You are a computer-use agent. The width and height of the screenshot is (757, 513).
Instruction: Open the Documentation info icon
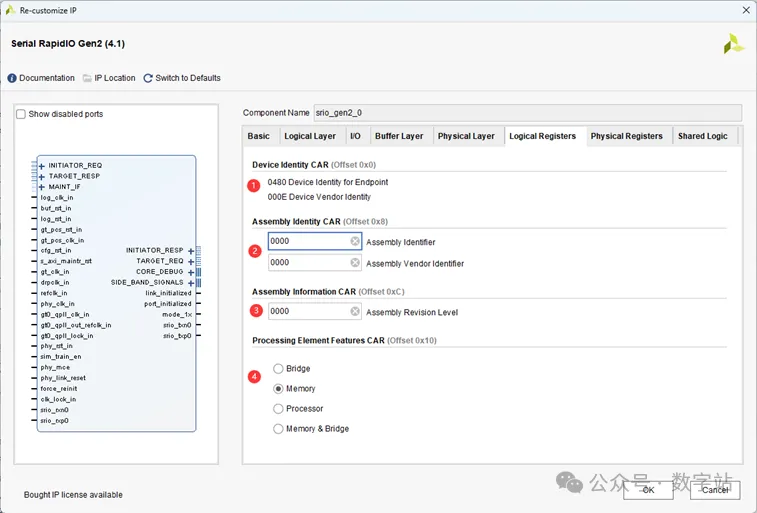click(x=12, y=78)
